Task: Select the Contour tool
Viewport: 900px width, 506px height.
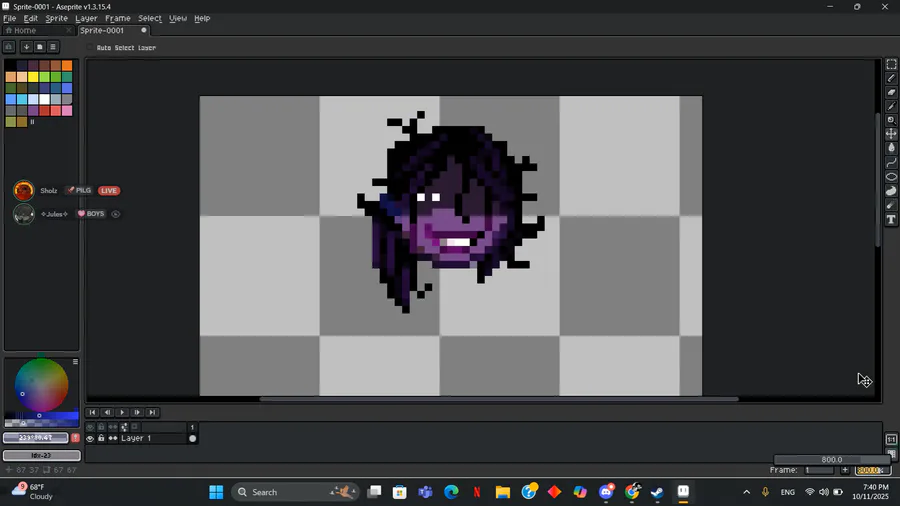Action: [x=891, y=191]
